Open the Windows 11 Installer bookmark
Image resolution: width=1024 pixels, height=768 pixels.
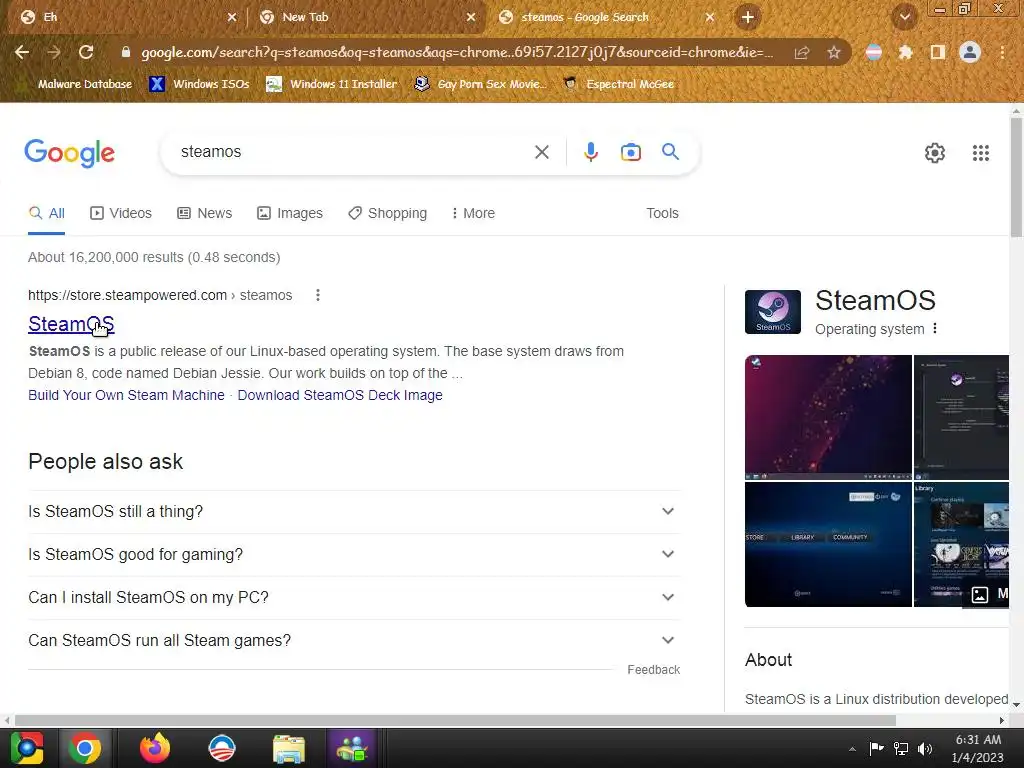tap(332, 84)
